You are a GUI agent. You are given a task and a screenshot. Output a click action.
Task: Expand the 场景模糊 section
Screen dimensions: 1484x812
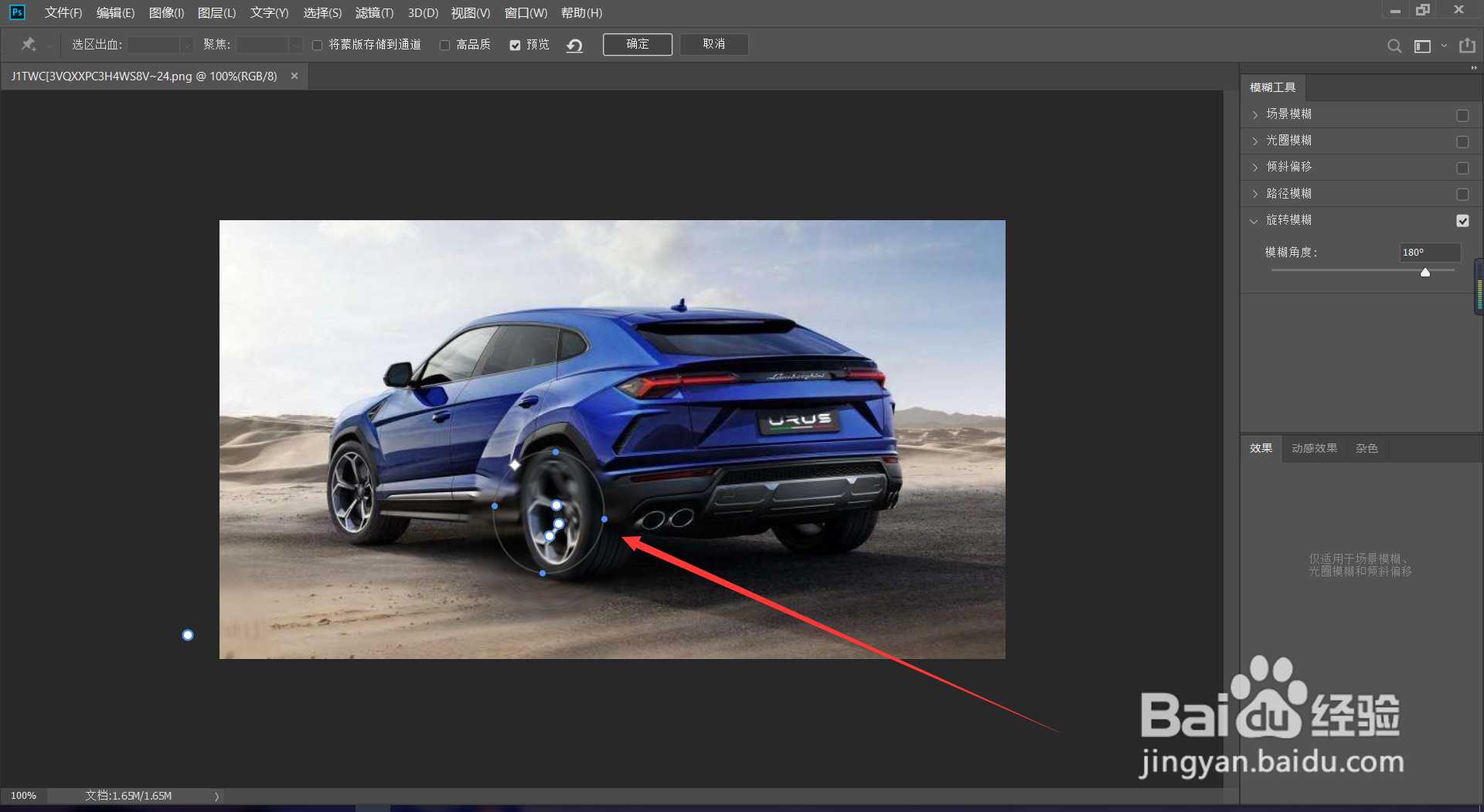pos(1254,115)
